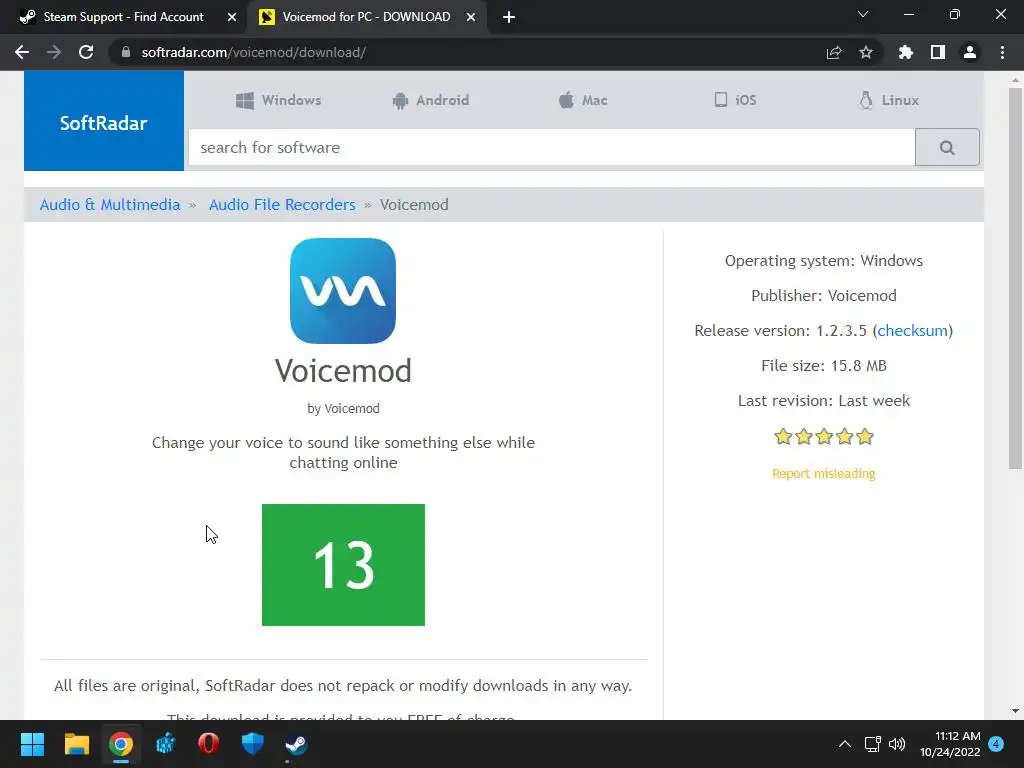This screenshot has height=768, width=1024.
Task: Open the Linux software category
Action: (889, 101)
